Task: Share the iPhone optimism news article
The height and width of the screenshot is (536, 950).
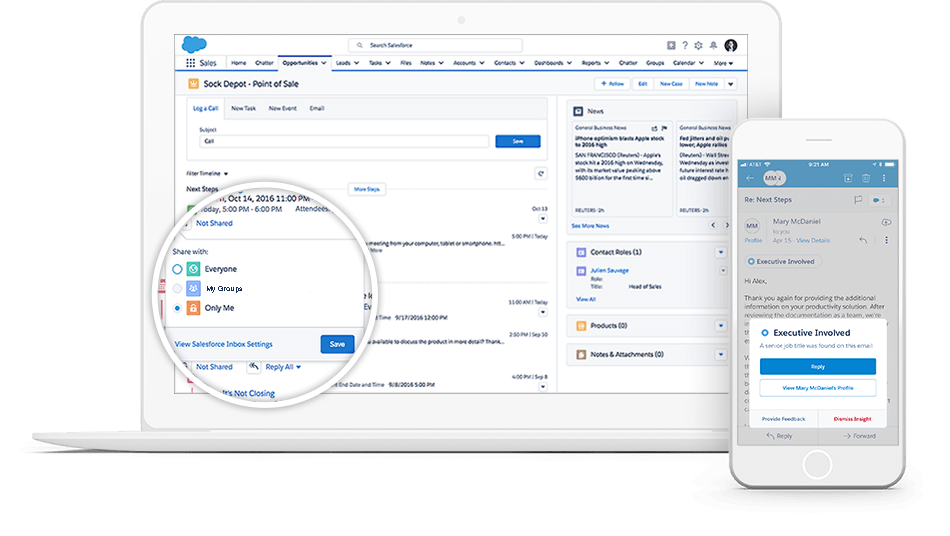Action: (654, 128)
